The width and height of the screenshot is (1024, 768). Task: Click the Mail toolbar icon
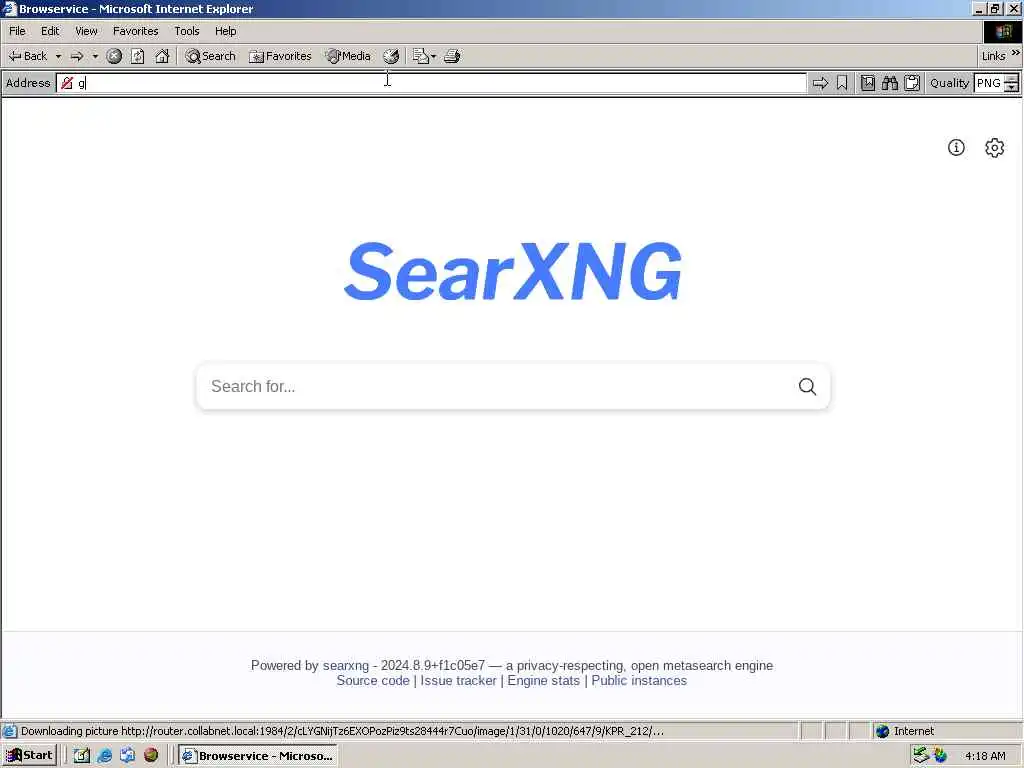pos(421,56)
